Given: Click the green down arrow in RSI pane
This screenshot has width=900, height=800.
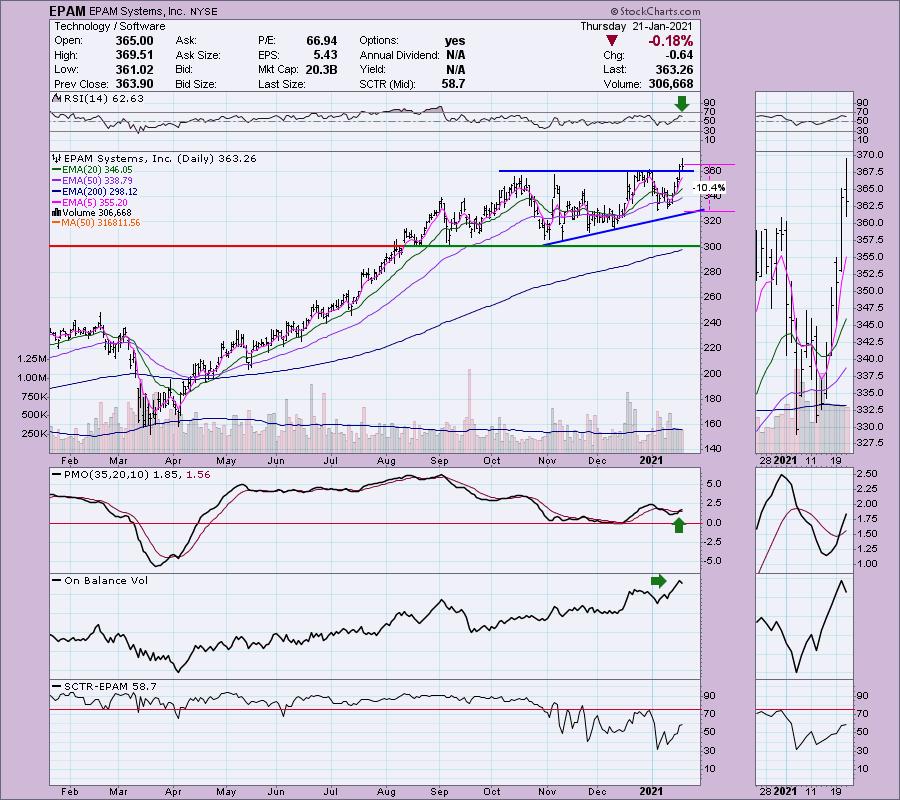Looking at the screenshot, I should point(681,103).
